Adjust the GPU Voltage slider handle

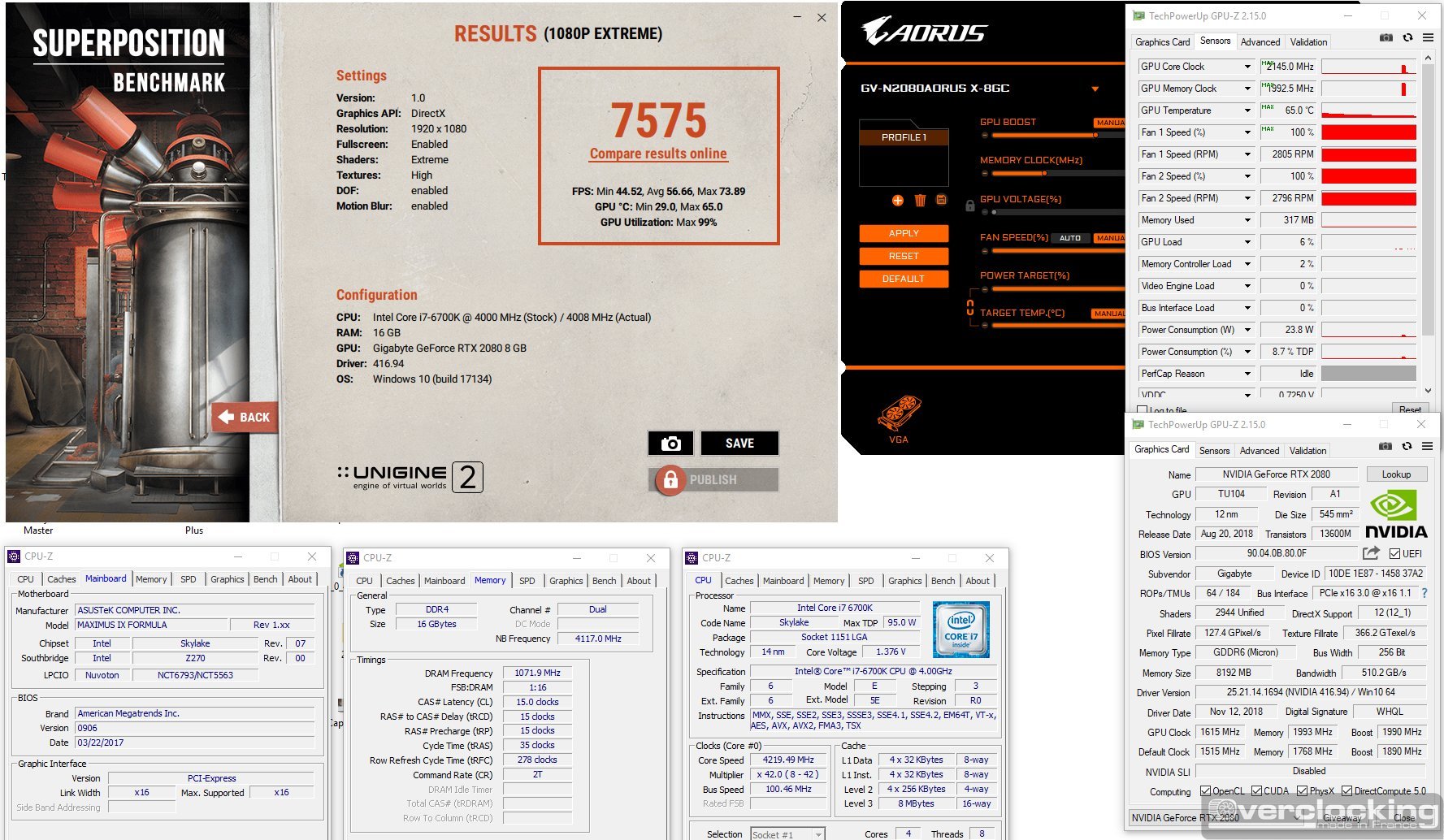coord(994,212)
